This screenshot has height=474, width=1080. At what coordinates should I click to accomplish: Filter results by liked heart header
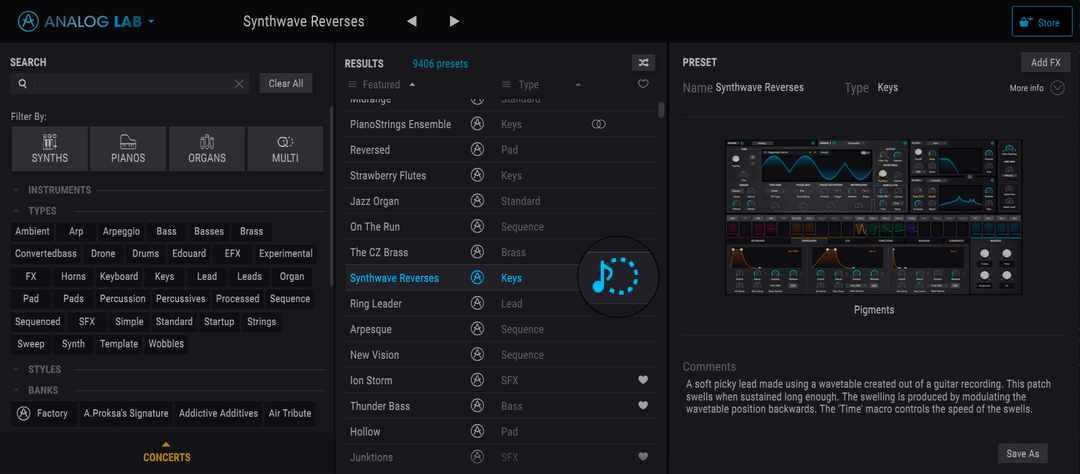[643, 84]
